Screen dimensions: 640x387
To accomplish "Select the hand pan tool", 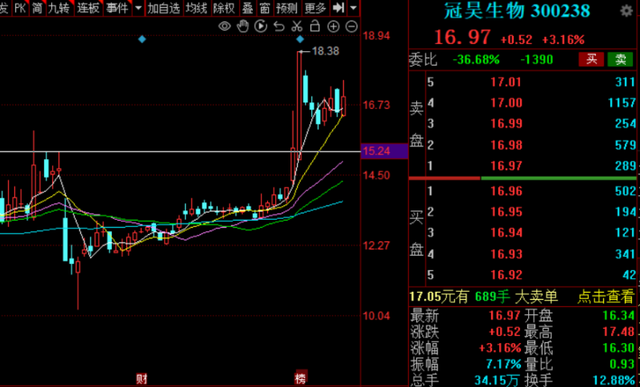I will 243,27.
